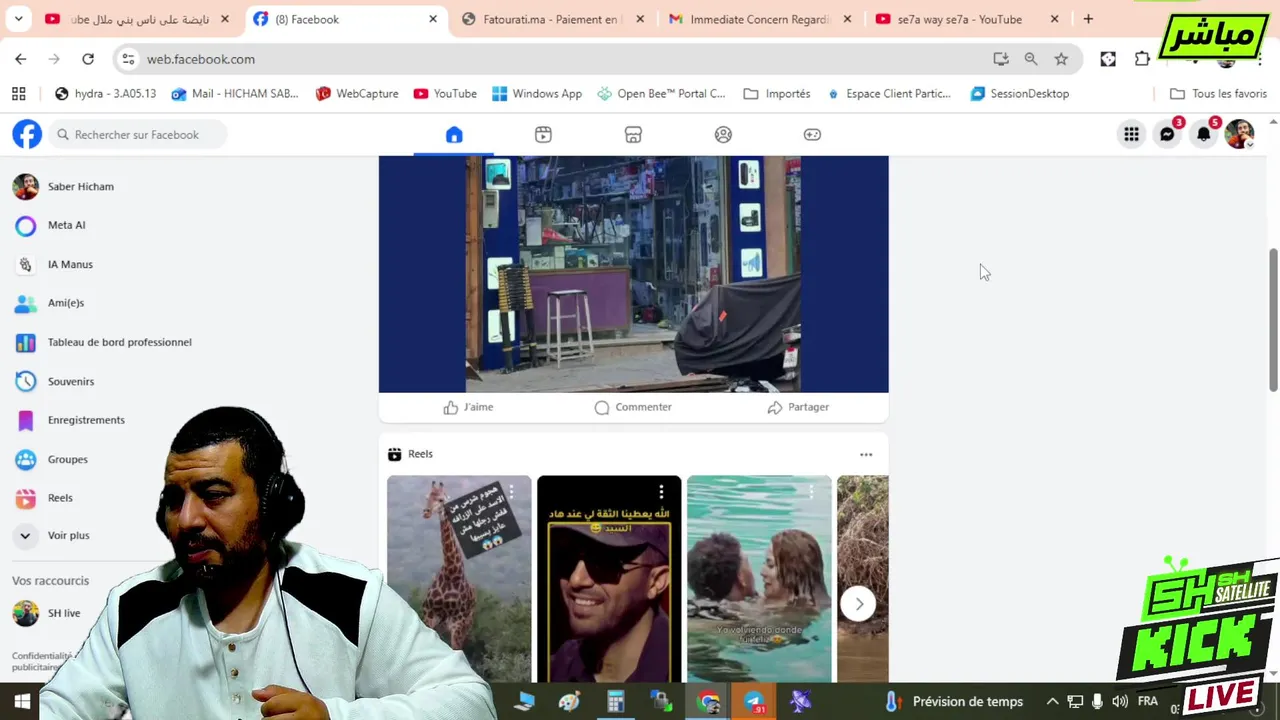Show next reels with arrow button
The height and width of the screenshot is (720, 1280).
[x=858, y=604]
